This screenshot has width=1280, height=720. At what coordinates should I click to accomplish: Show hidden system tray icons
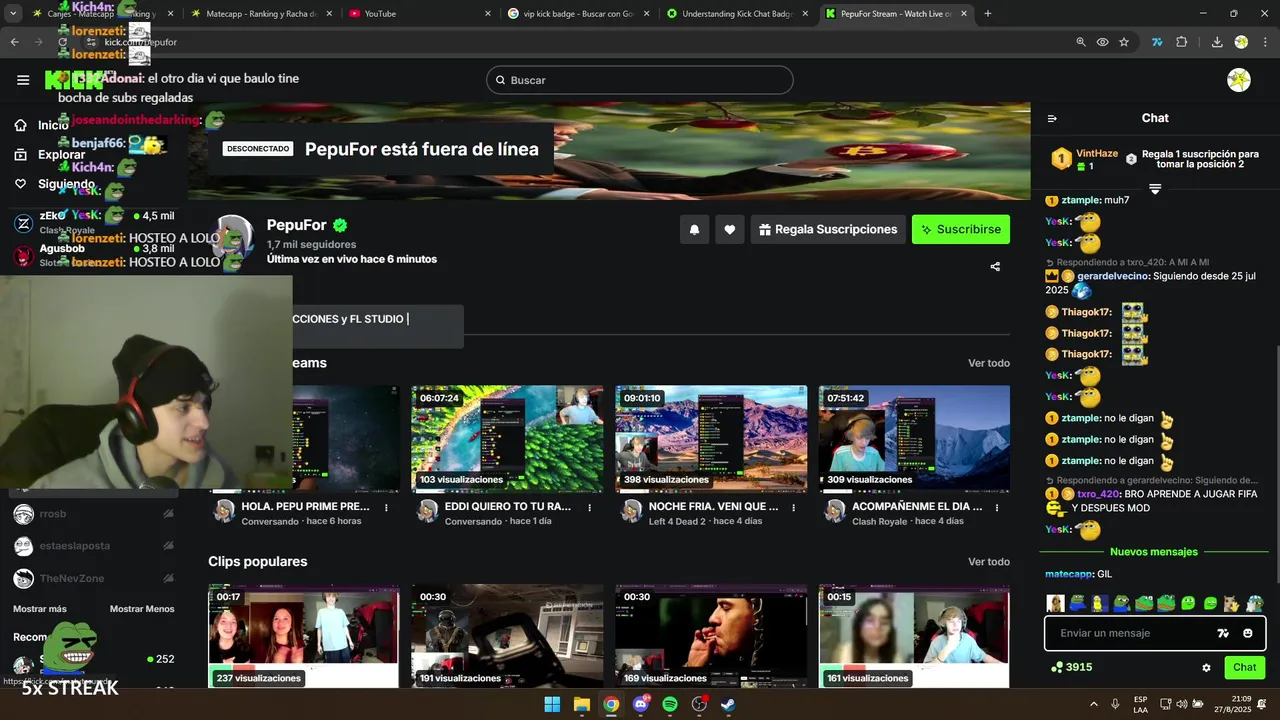click(x=1093, y=704)
